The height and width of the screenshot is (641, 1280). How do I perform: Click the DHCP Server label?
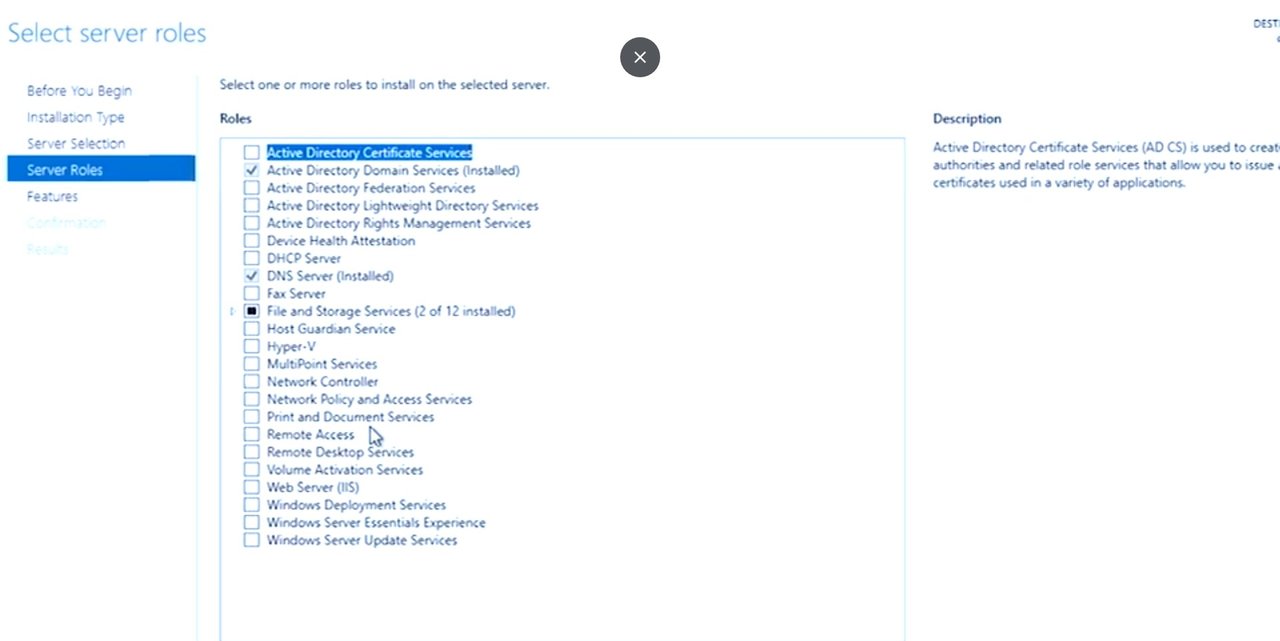pos(304,259)
